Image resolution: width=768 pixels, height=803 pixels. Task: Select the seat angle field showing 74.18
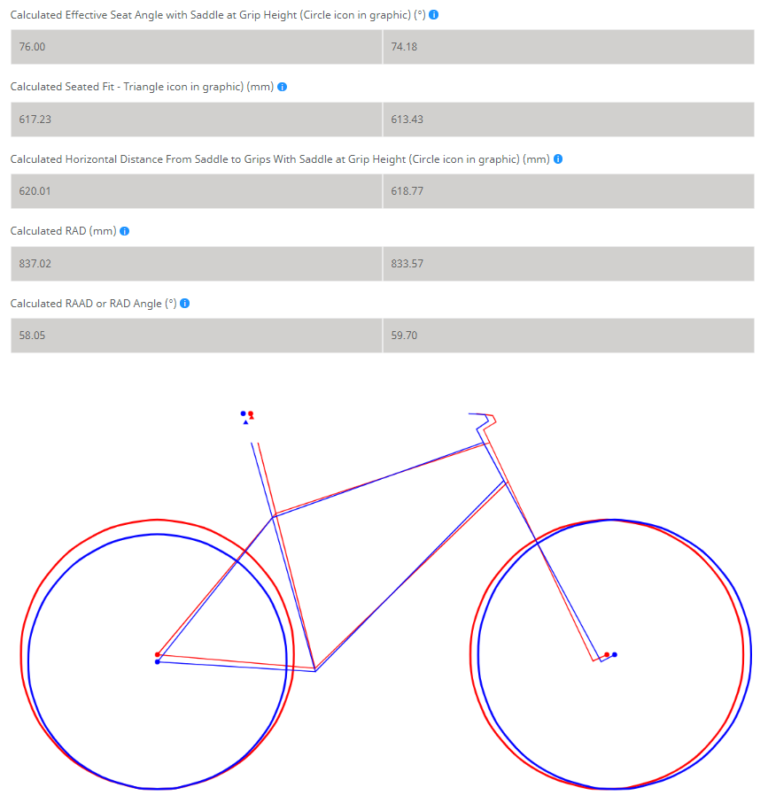[x=566, y=45]
